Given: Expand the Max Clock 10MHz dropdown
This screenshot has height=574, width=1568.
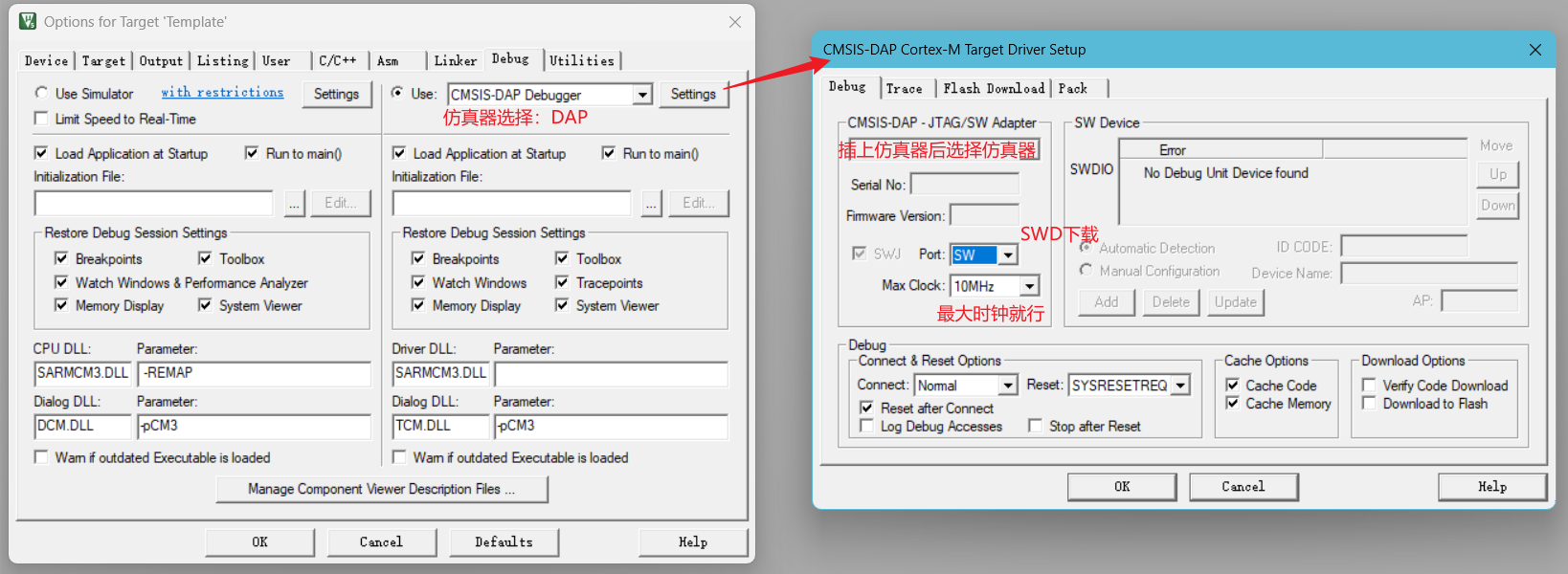Looking at the screenshot, I should tap(1030, 286).
